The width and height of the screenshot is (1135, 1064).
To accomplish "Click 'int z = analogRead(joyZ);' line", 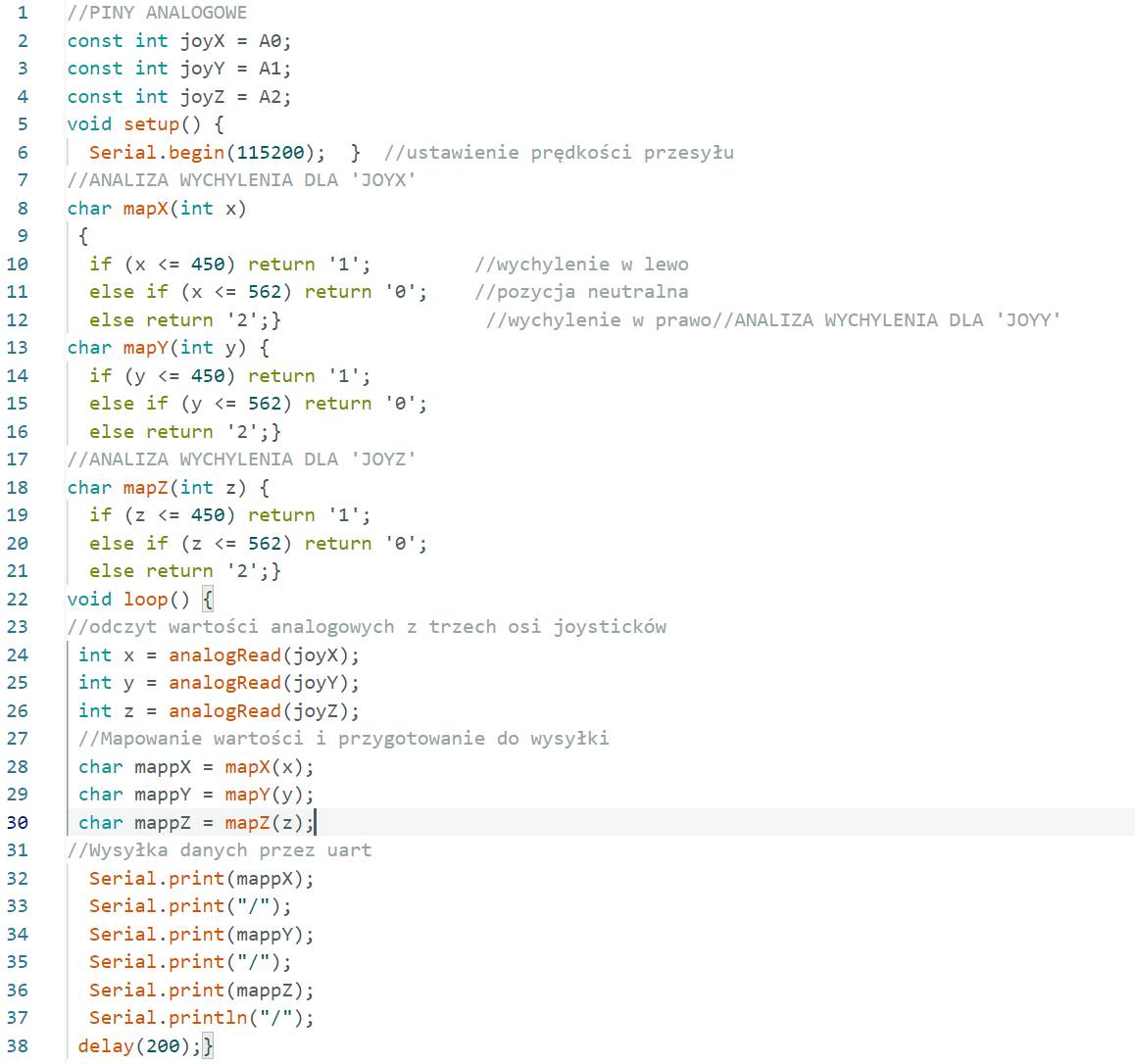I will pos(219,711).
